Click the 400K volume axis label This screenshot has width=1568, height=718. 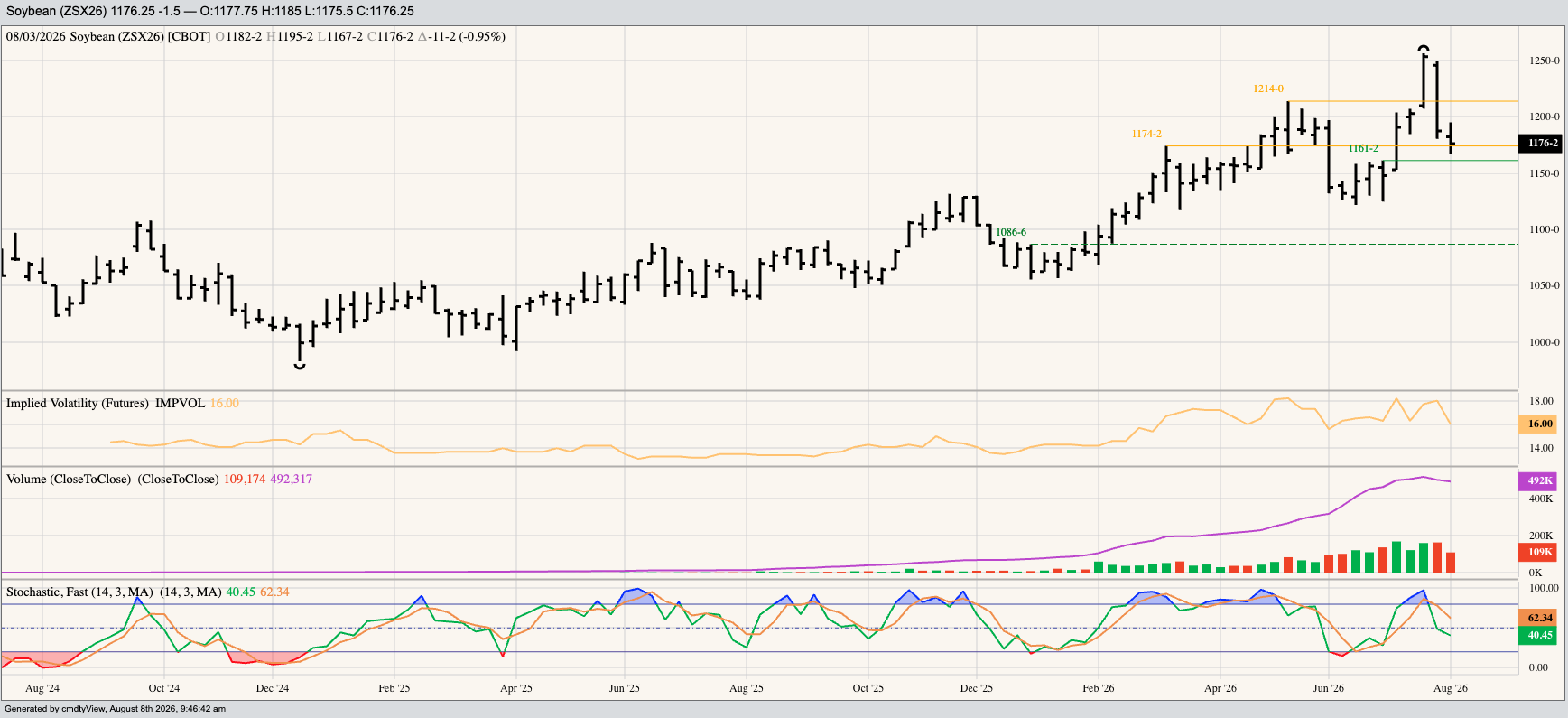[1540, 499]
